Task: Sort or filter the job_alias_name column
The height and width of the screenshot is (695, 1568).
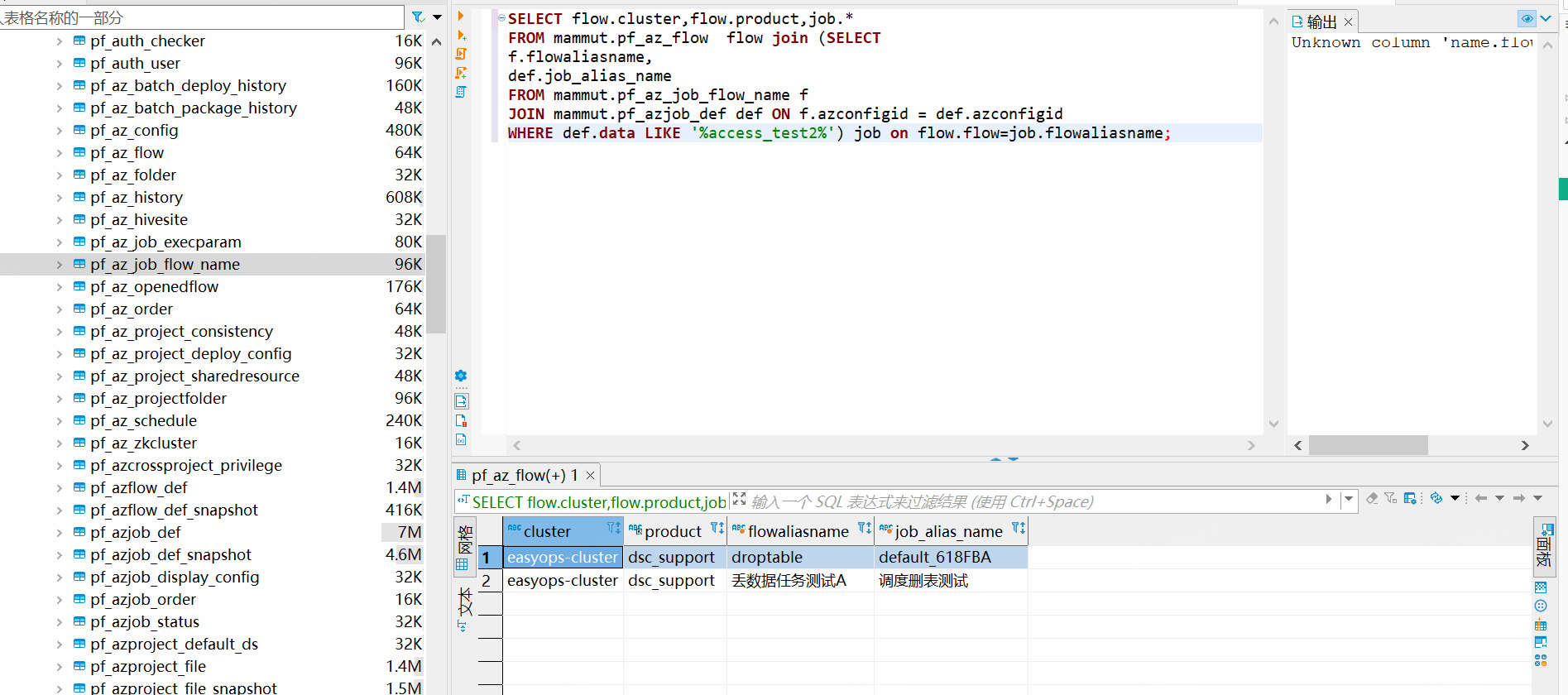Action: (1019, 528)
